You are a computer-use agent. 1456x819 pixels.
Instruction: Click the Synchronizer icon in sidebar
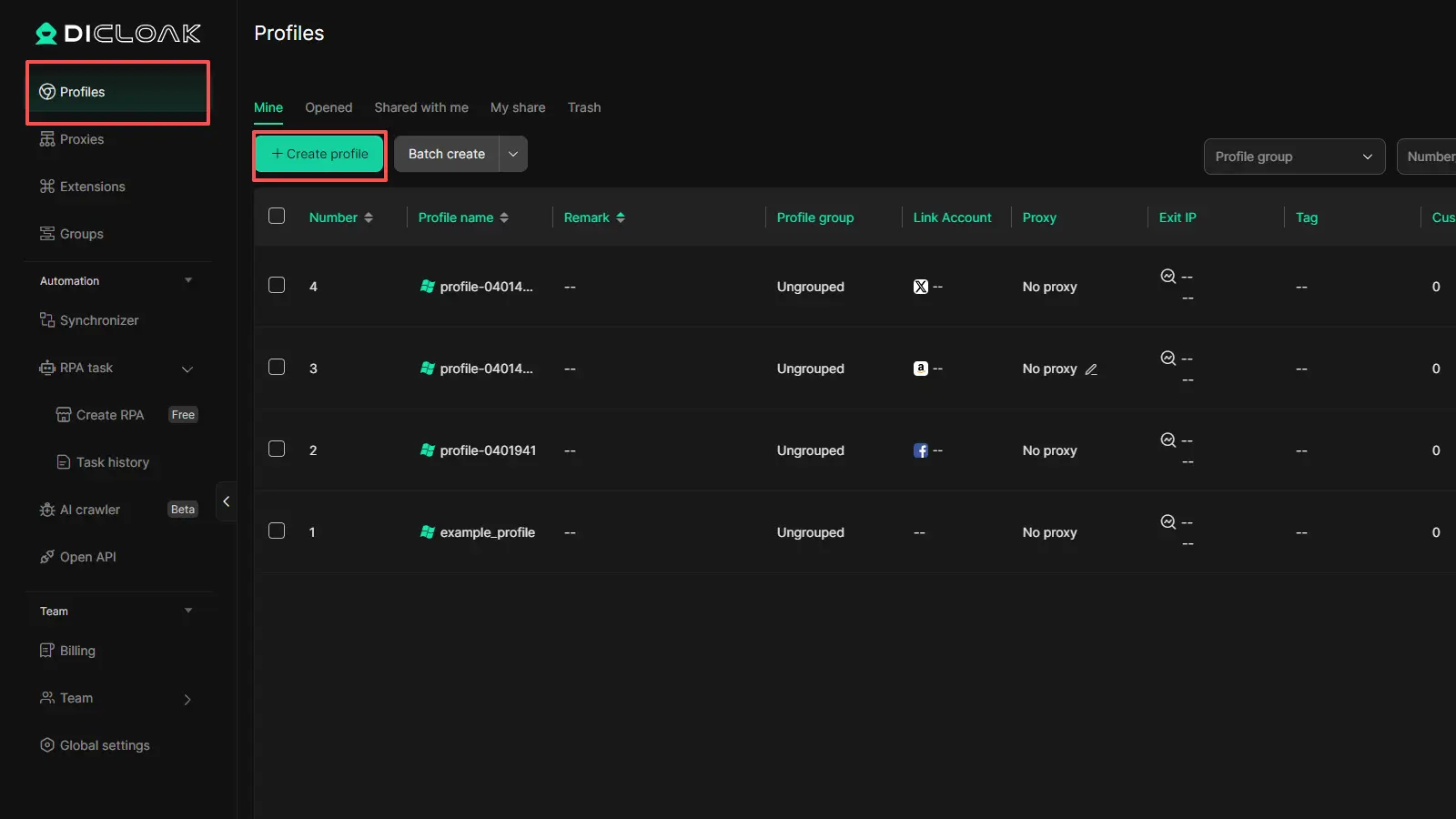click(47, 320)
